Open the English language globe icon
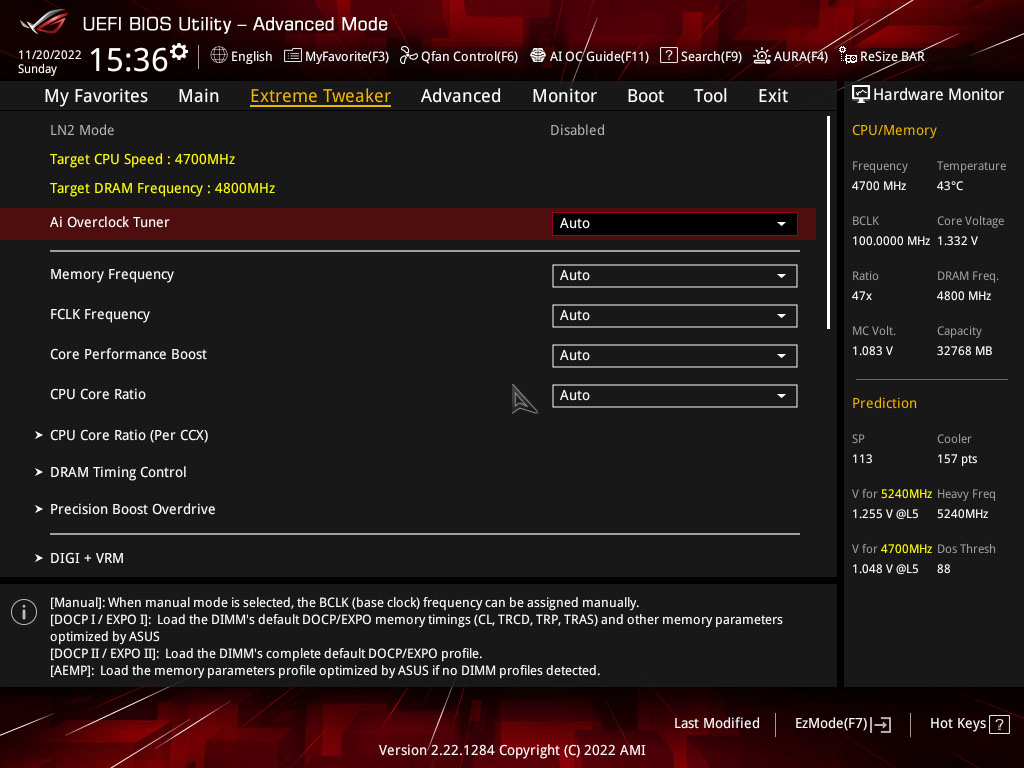 (219, 56)
